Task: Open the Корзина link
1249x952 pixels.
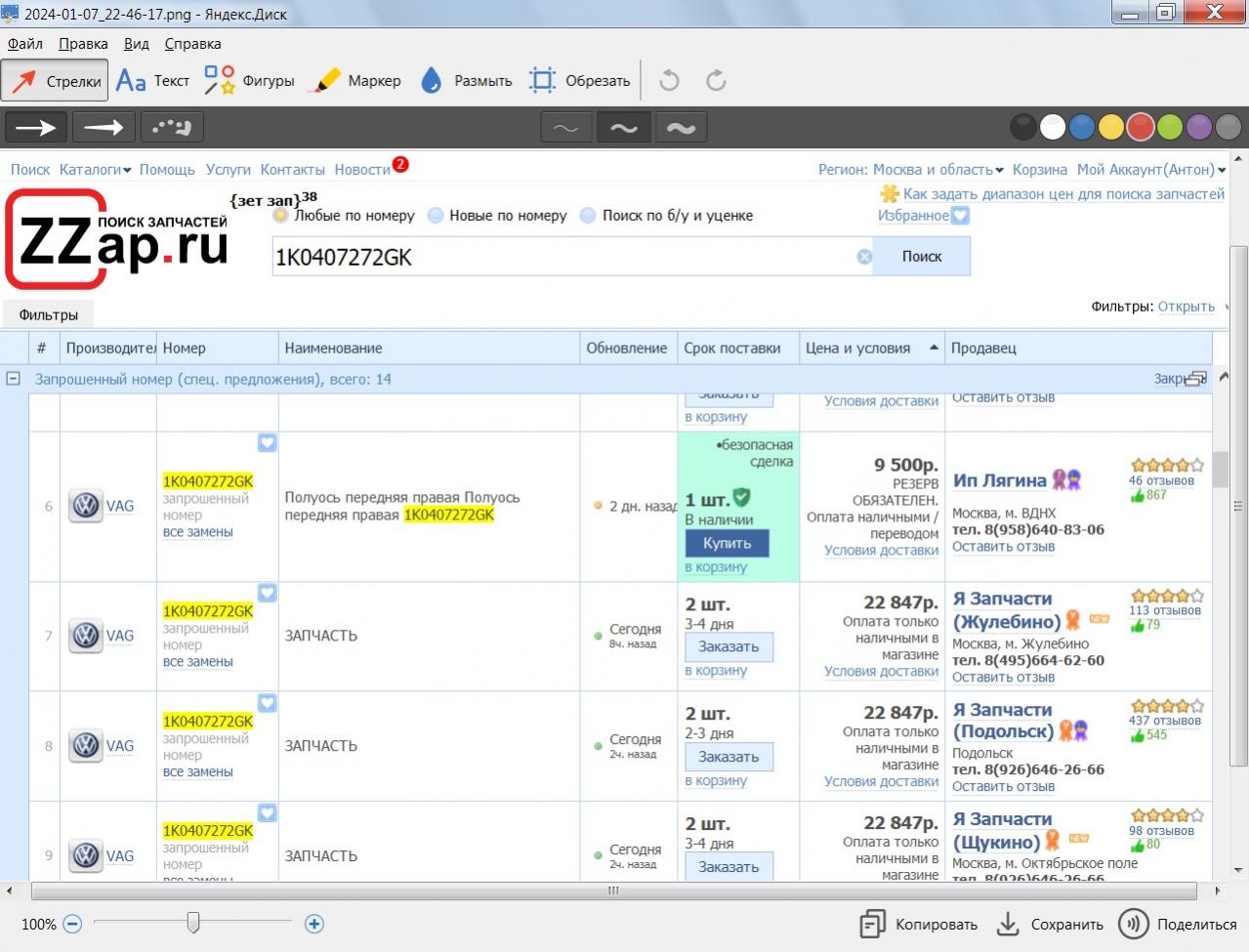Action: tap(1040, 170)
